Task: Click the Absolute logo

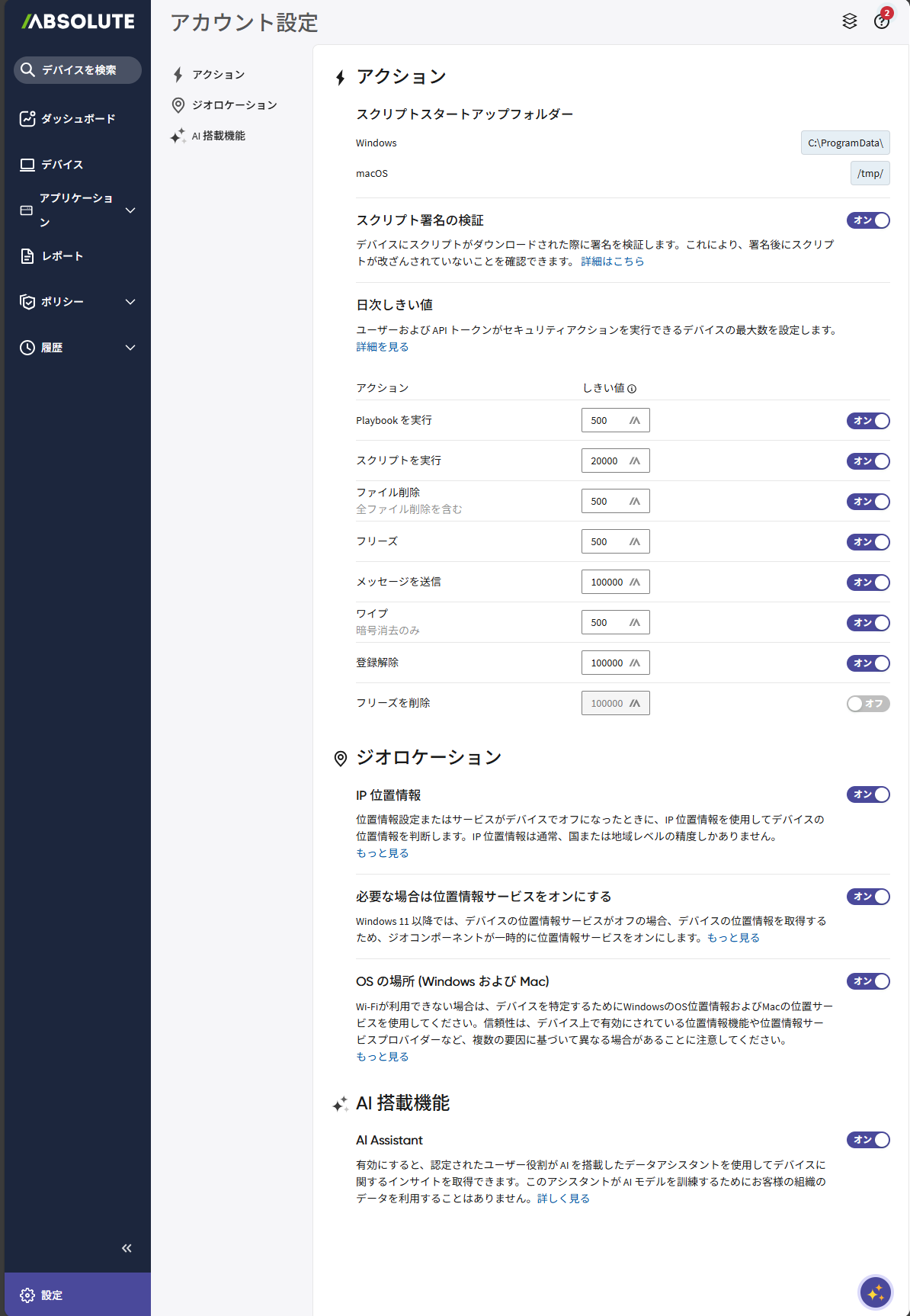Action: click(x=78, y=22)
